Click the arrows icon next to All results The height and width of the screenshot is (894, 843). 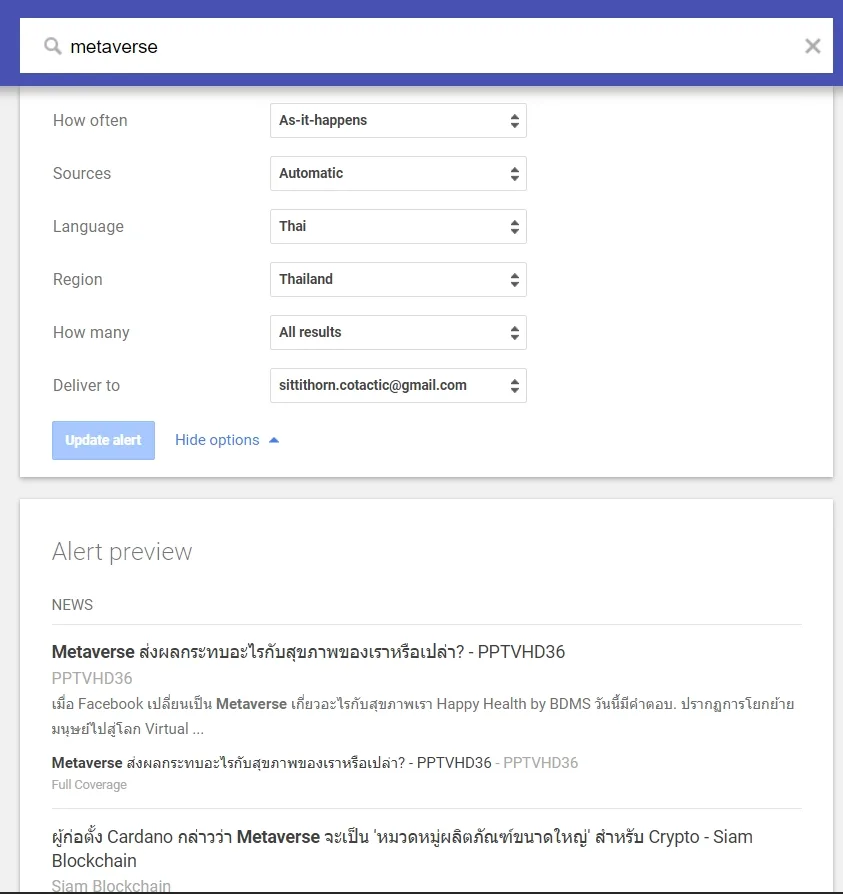click(x=513, y=332)
